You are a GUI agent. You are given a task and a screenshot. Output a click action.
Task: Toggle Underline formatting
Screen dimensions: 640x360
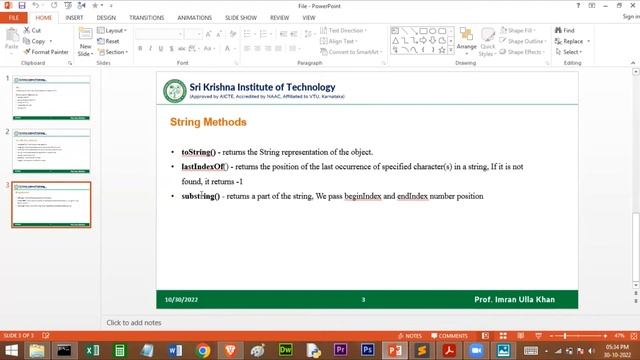point(160,48)
